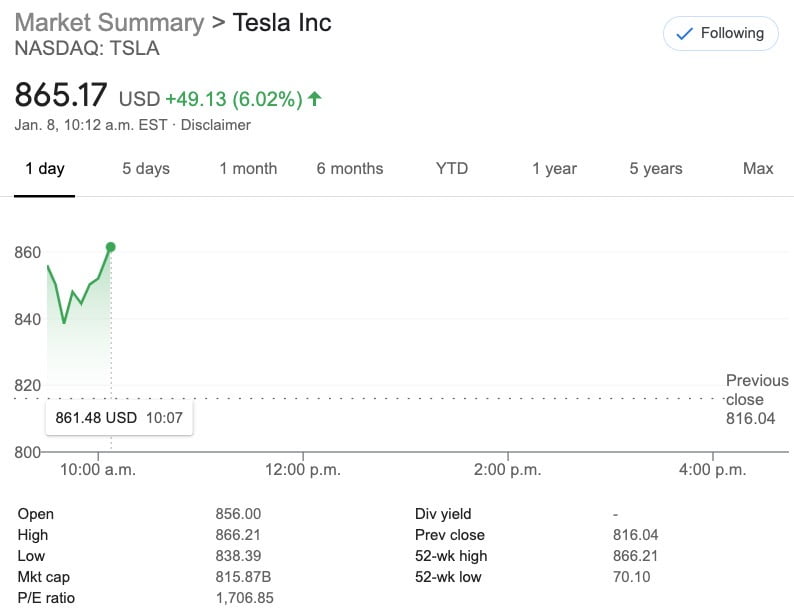Click the 861.48 USD price tooltip
This screenshot has width=794, height=614.
click(119, 418)
